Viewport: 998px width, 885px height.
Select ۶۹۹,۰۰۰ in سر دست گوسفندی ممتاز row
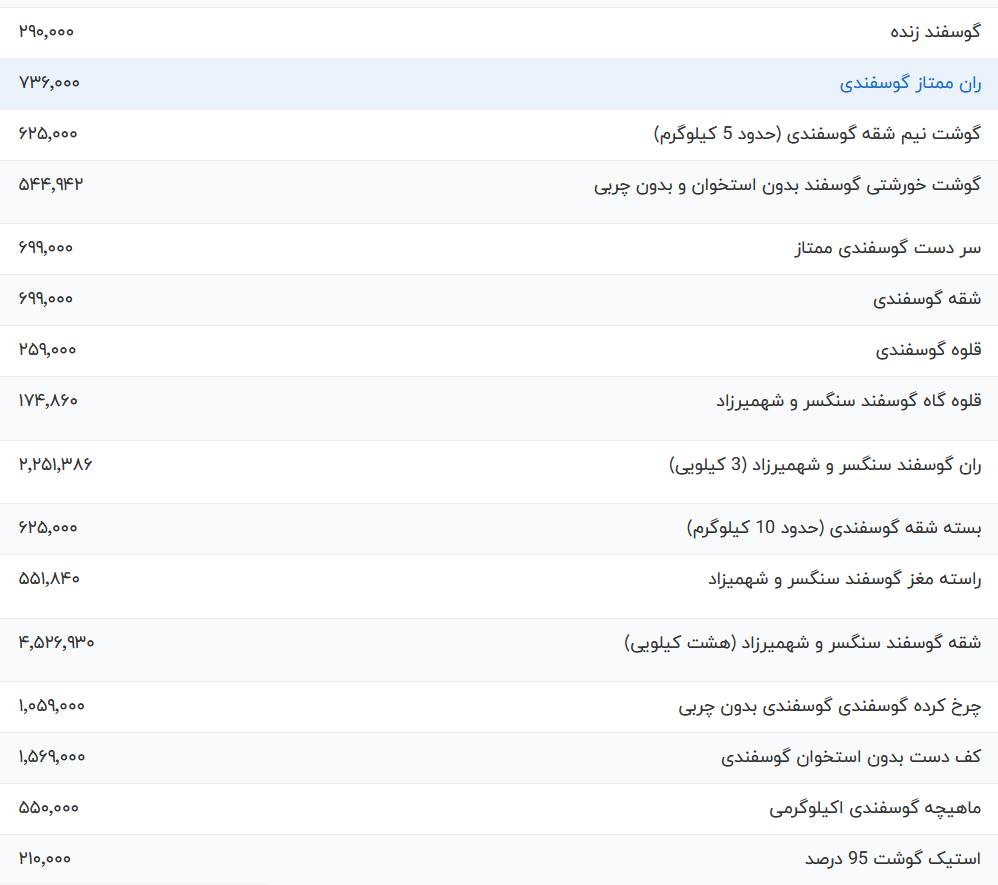pos(46,248)
